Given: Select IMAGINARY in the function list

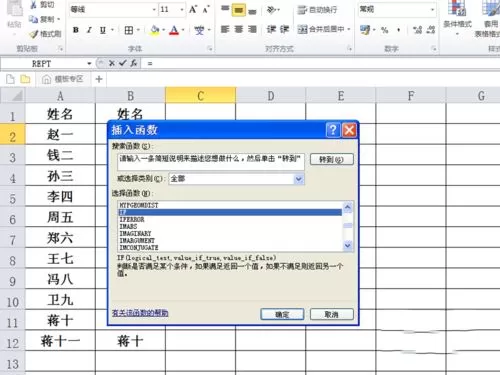Looking at the screenshot, I should (230, 233).
